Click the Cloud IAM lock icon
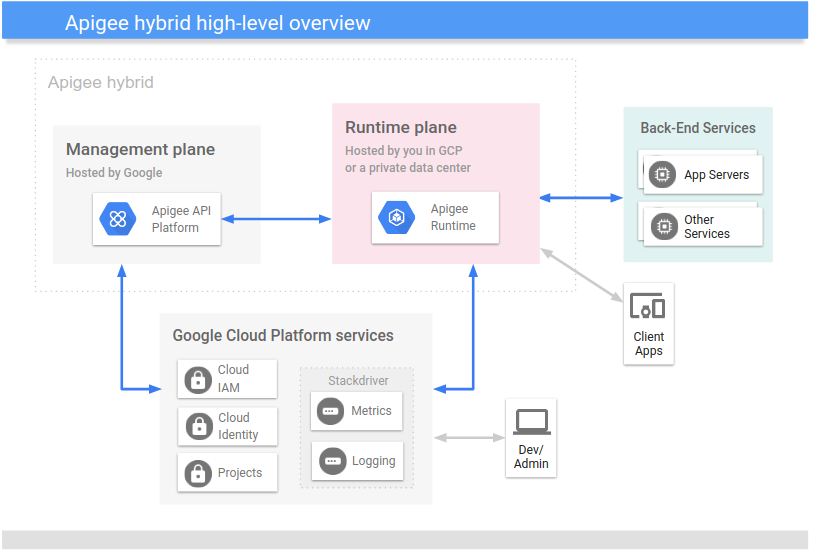Viewport: 813px width, 556px height. [198, 379]
